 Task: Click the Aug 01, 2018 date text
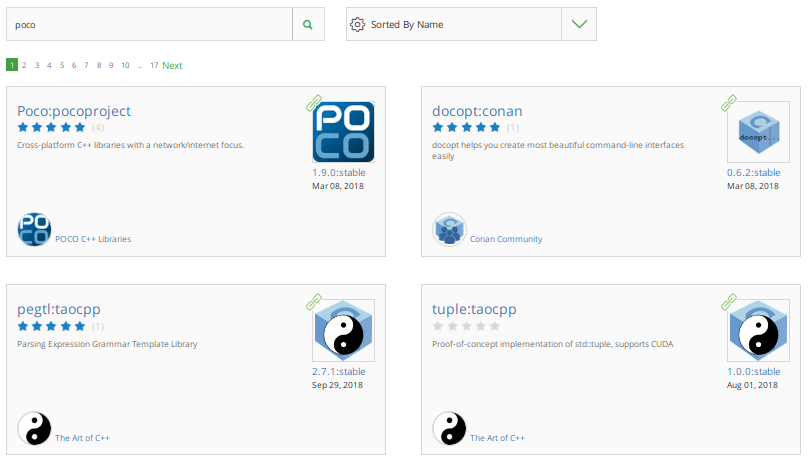tap(752, 385)
